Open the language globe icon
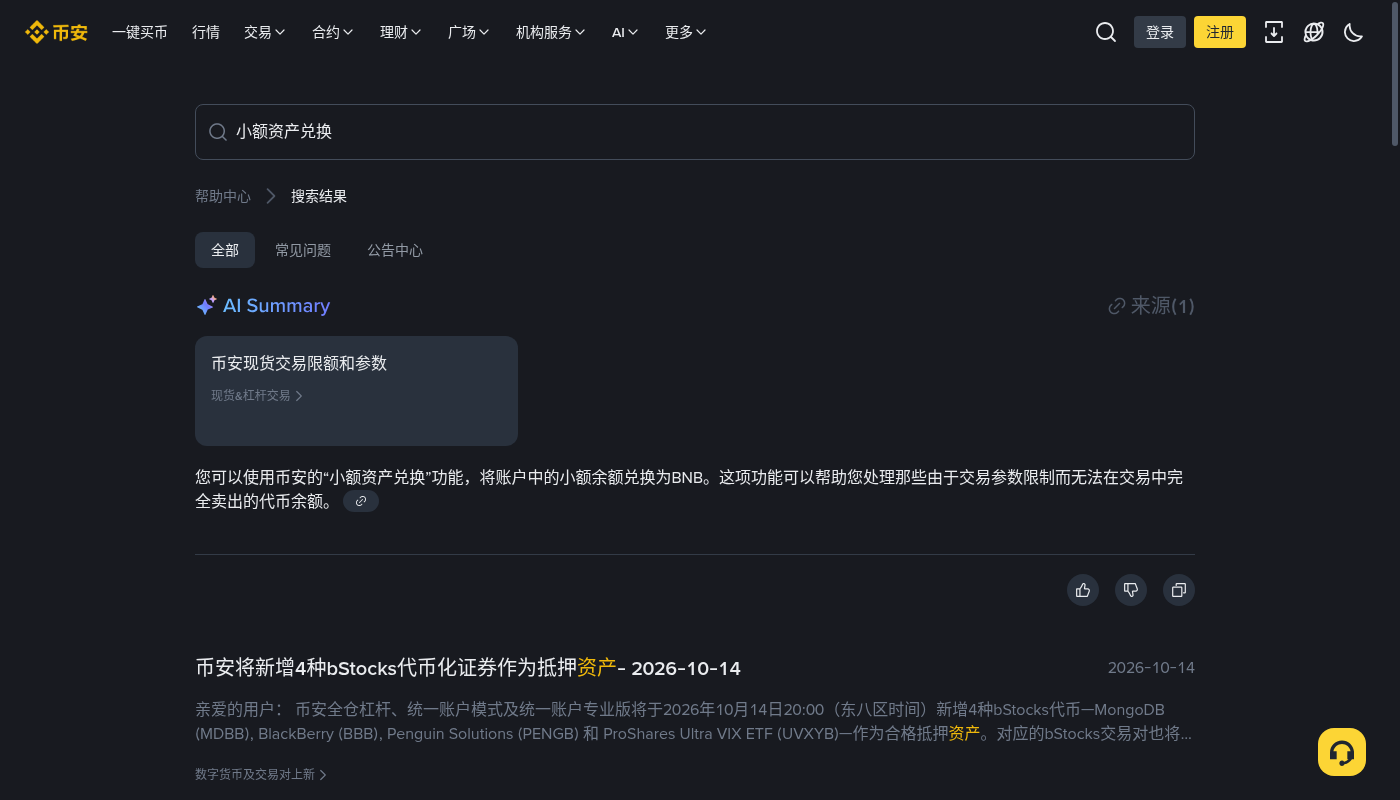1400x800 pixels. 1314,32
